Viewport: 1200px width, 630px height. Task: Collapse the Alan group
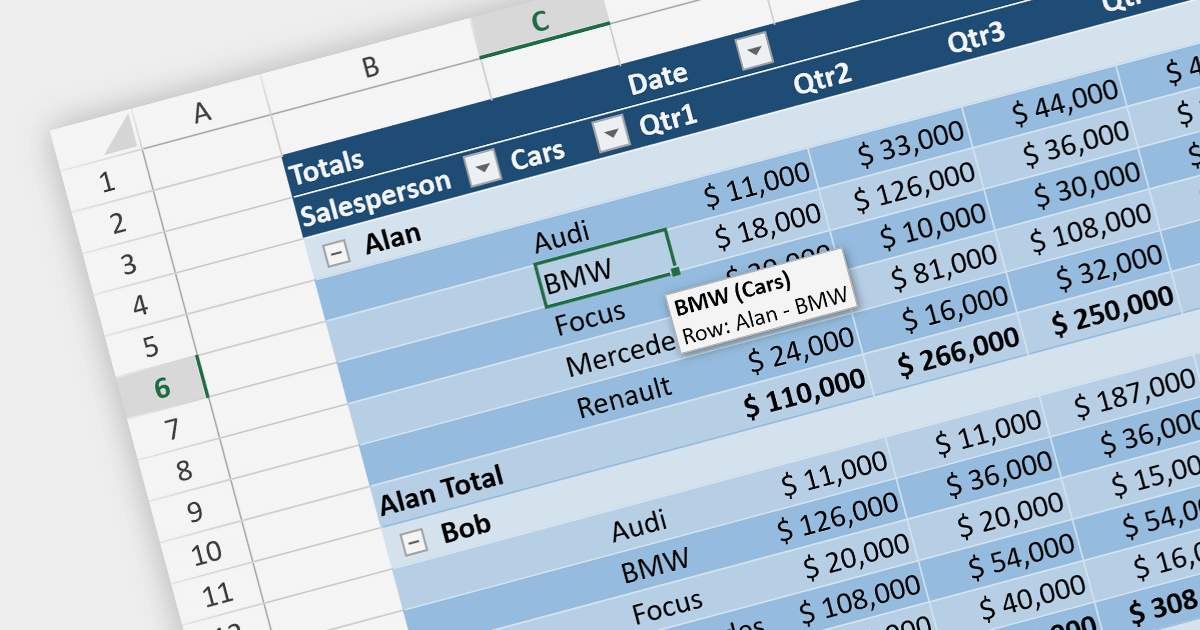(339, 254)
